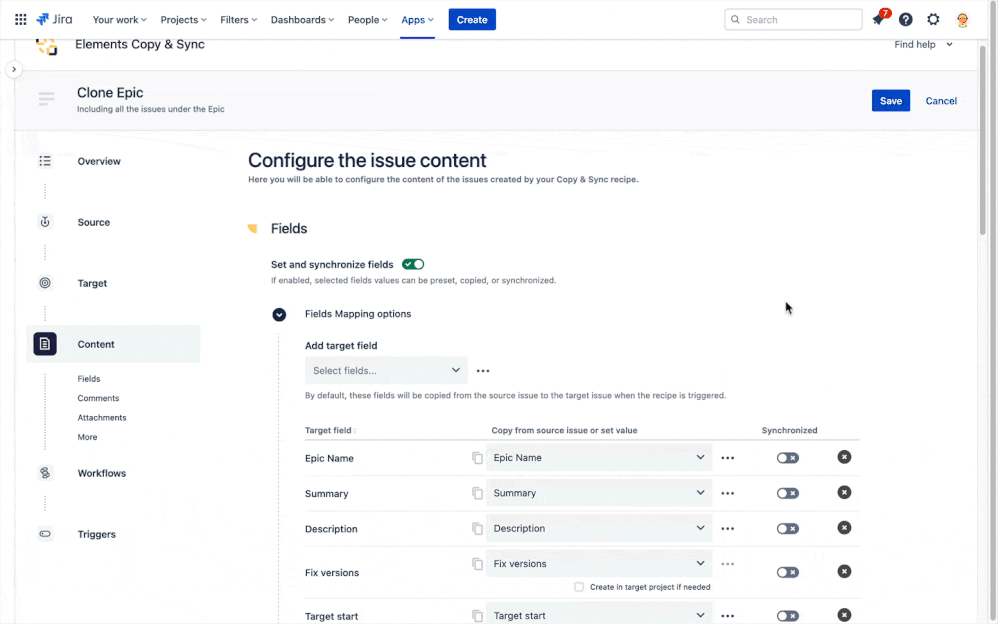The width and height of the screenshot is (998, 624).
Task: Check Create in target project if needed
Action: 579,587
